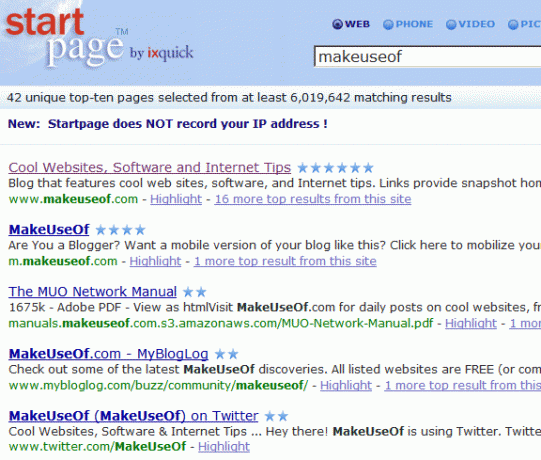541x460 pixels.
Task: Select the PHONE search radio button
Action: click(388, 24)
